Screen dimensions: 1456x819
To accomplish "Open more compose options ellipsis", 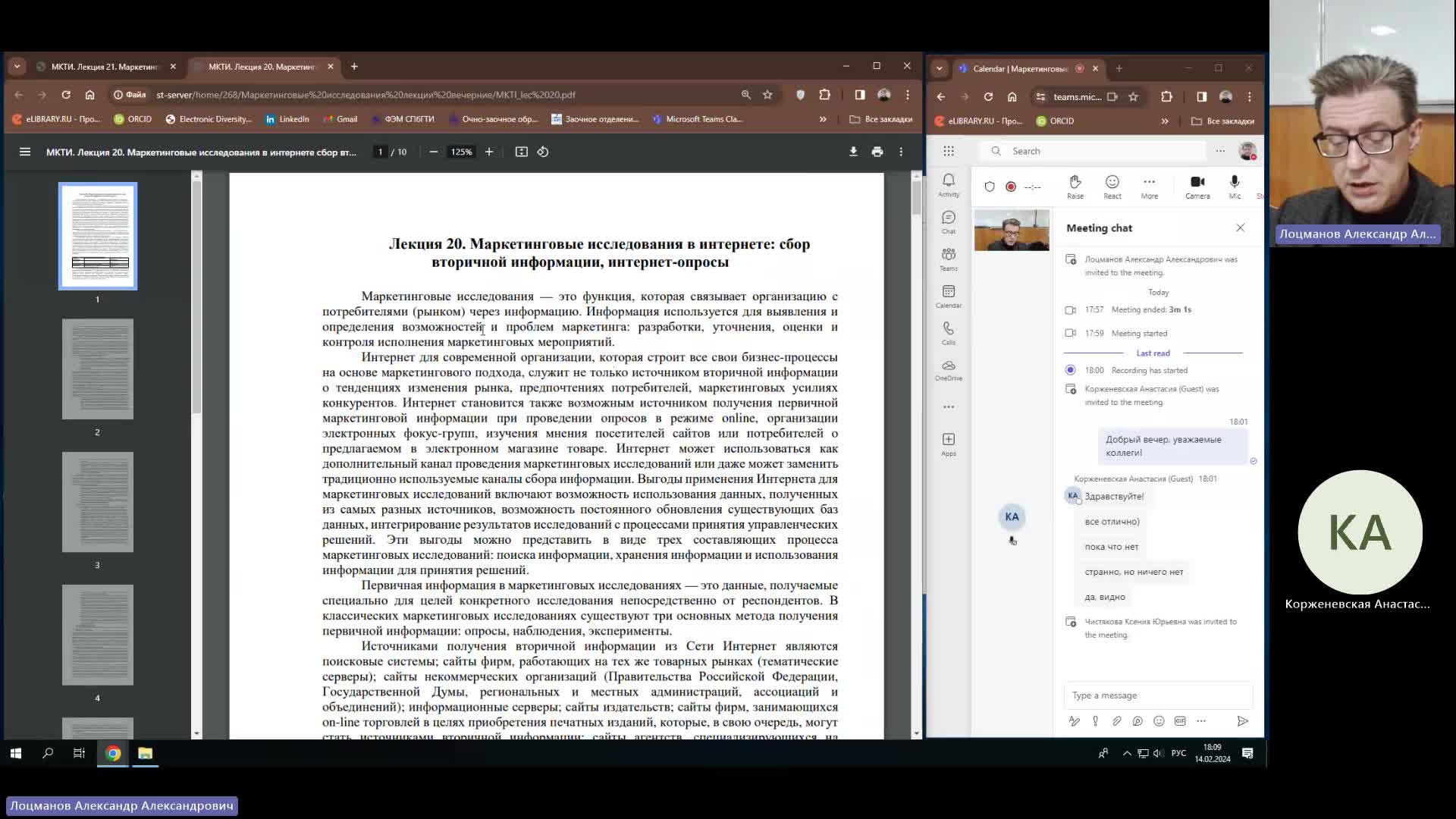I will pyautogui.click(x=1201, y=721).
